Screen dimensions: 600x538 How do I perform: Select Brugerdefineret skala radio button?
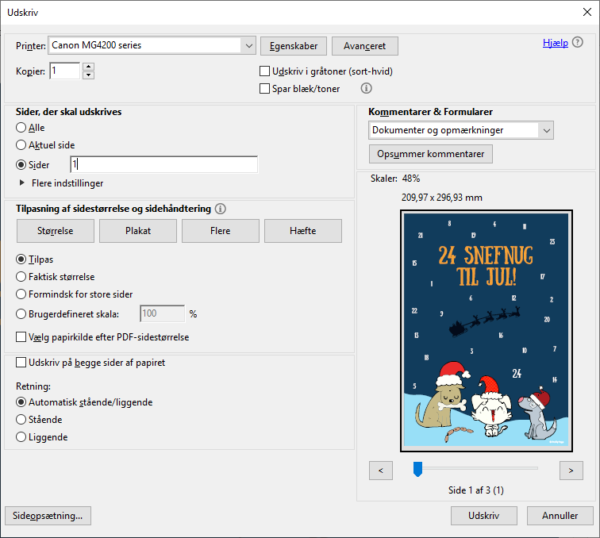21,314
